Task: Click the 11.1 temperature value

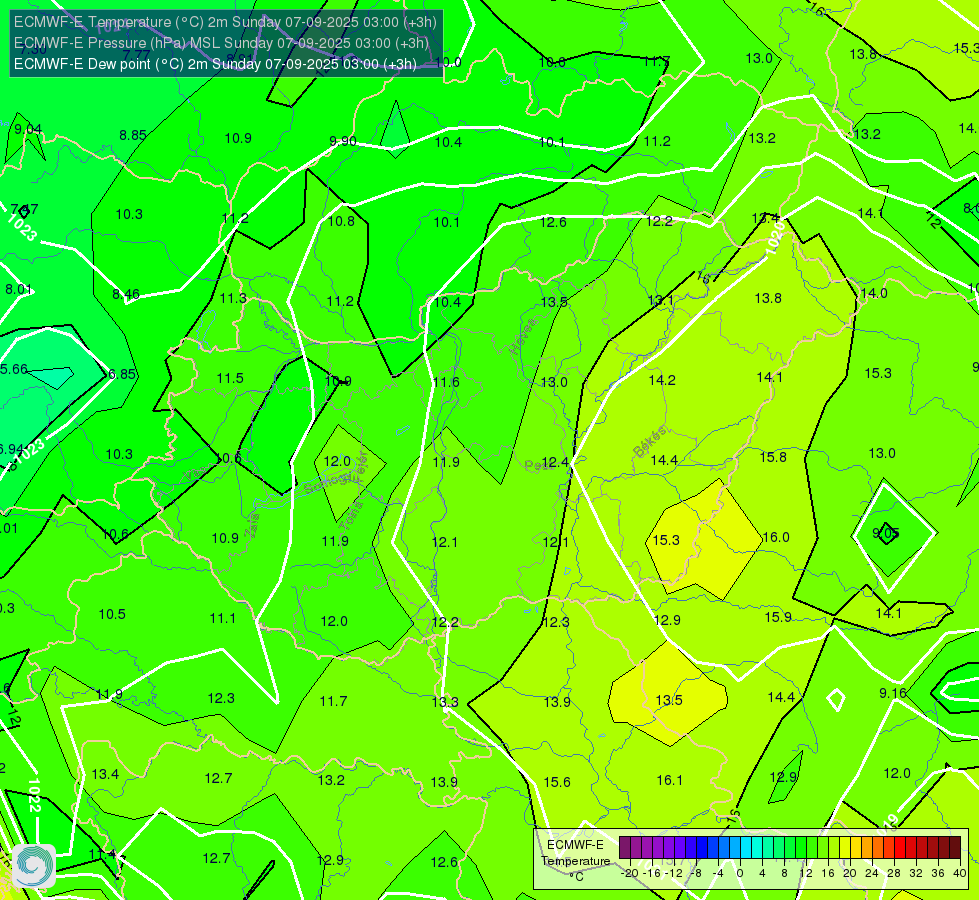Action: (x=223, y=618)
